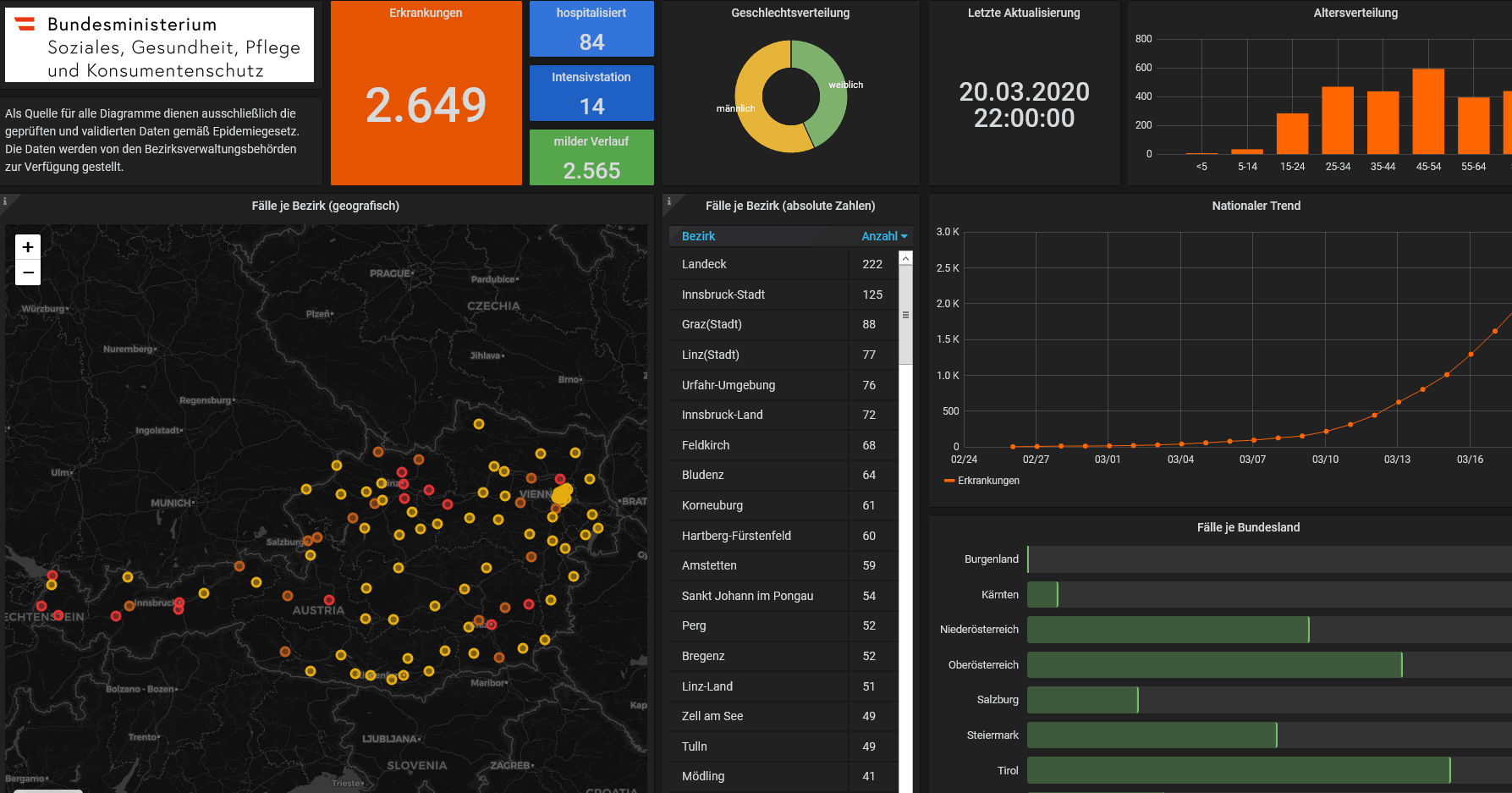This screenshot has height=793, width=1512.
Task: Select the Amstetten row
Action: [x=783, y=565]
